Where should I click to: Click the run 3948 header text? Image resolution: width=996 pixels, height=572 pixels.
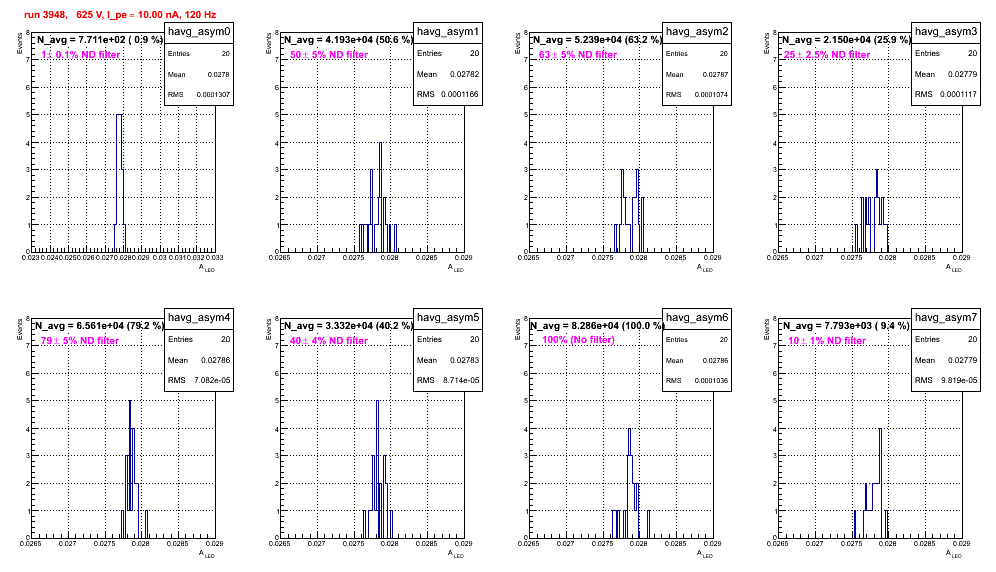(x=120, y=15)
